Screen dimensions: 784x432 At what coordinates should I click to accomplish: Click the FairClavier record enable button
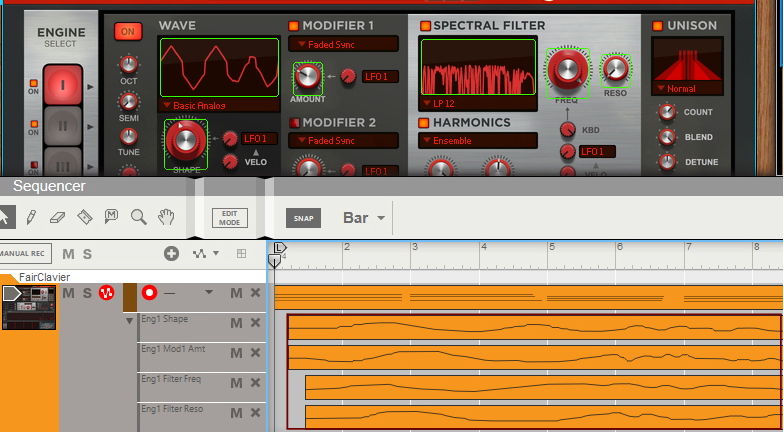pos(150,293)
